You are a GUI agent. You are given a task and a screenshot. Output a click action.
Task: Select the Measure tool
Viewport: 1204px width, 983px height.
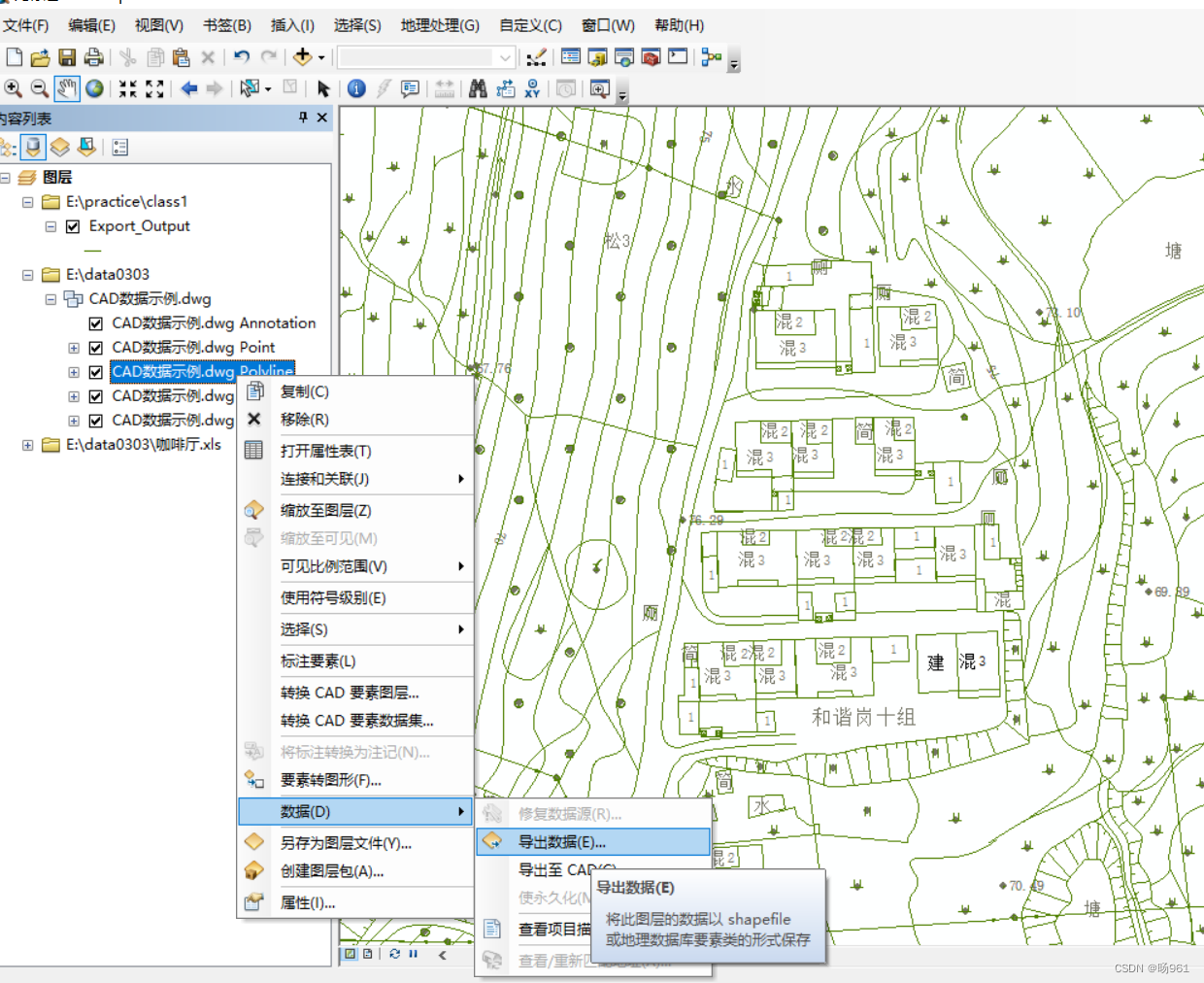pos(443,88)
